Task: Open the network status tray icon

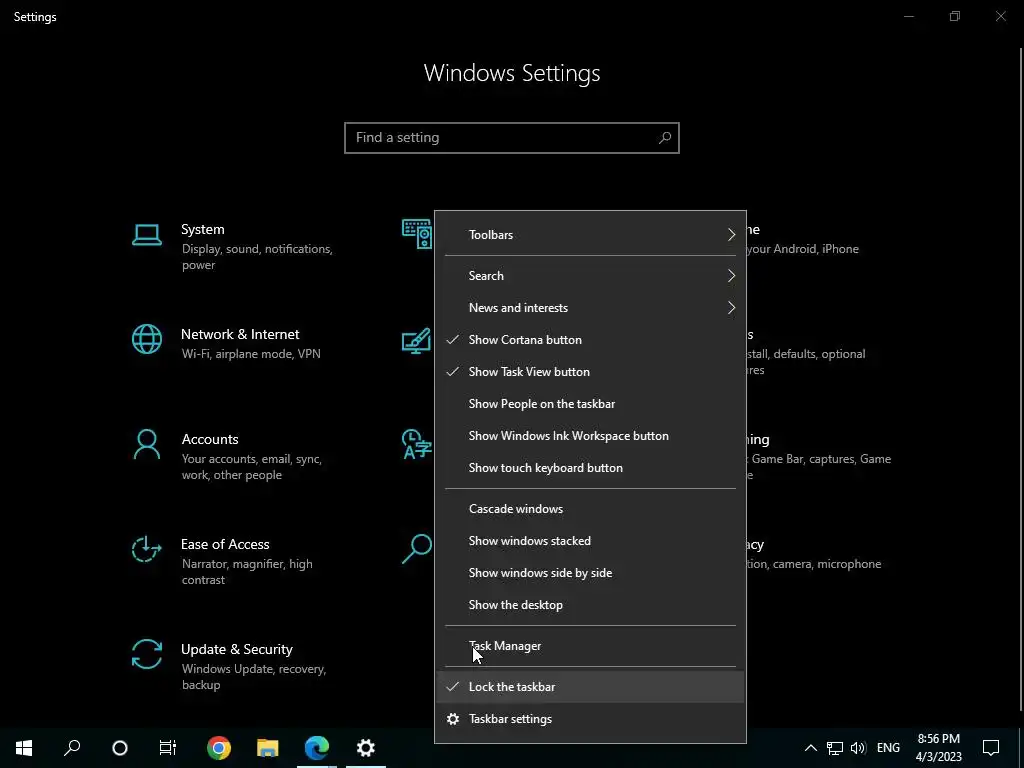Action: tap(835, 748)
